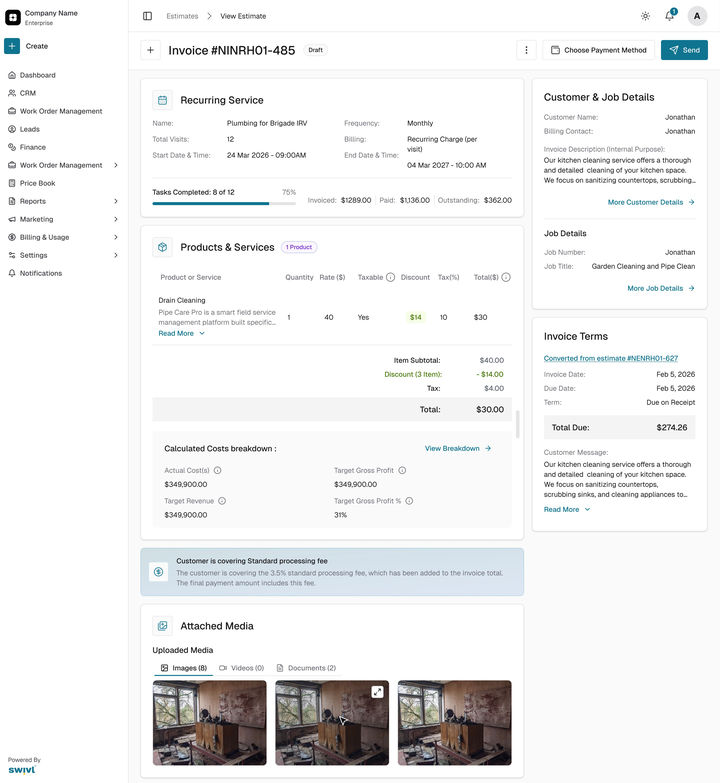Go back to Estimates breadcrumb
The image size is (720, 783).
click(182, 16)
